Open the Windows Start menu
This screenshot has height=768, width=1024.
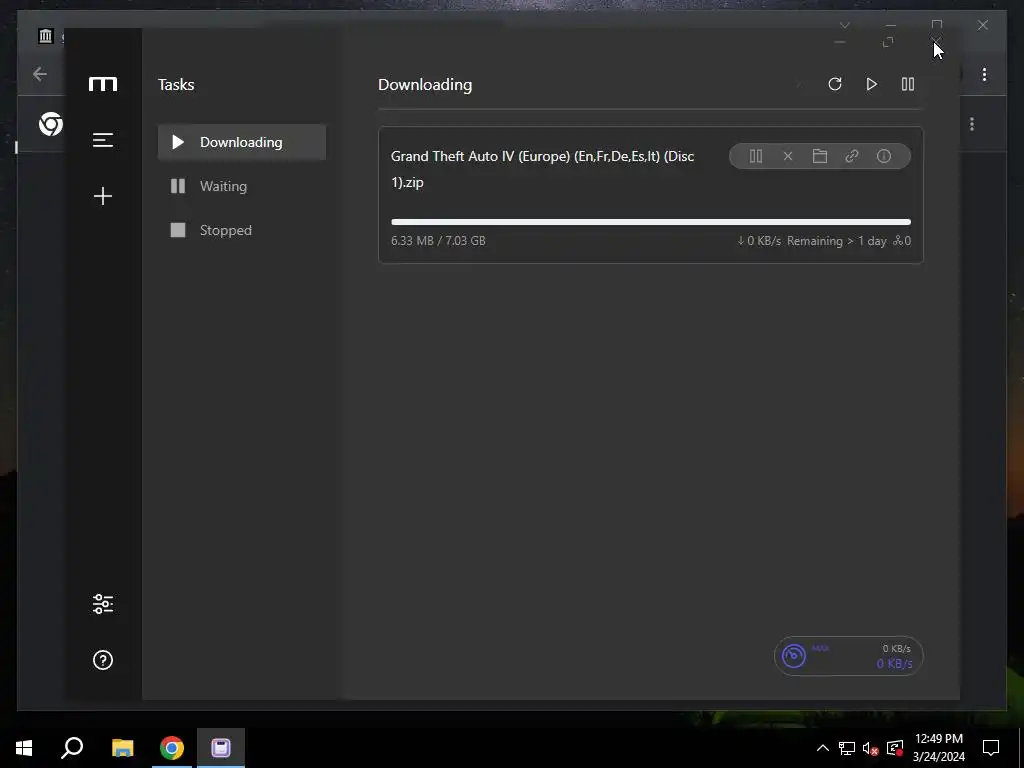pyautogui.click(x=24, y=748)
